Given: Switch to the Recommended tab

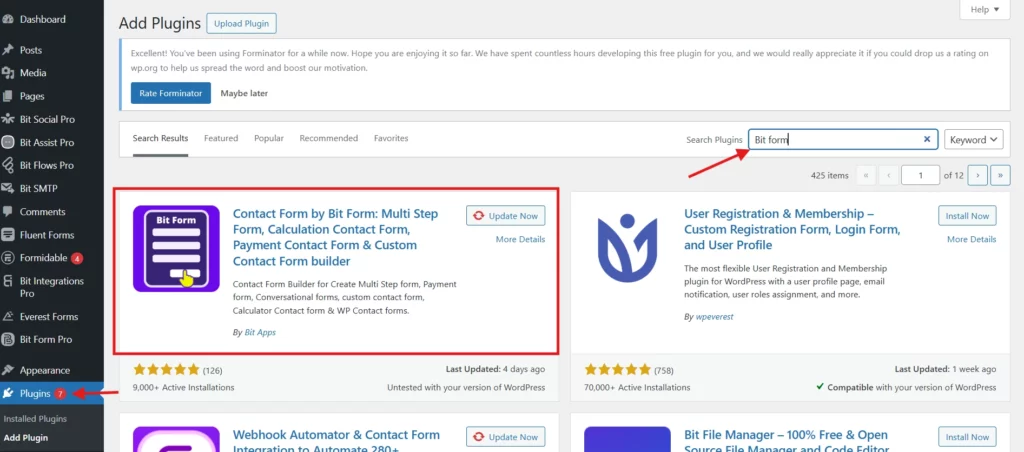Looking at the screenshot, I should 328,138.
